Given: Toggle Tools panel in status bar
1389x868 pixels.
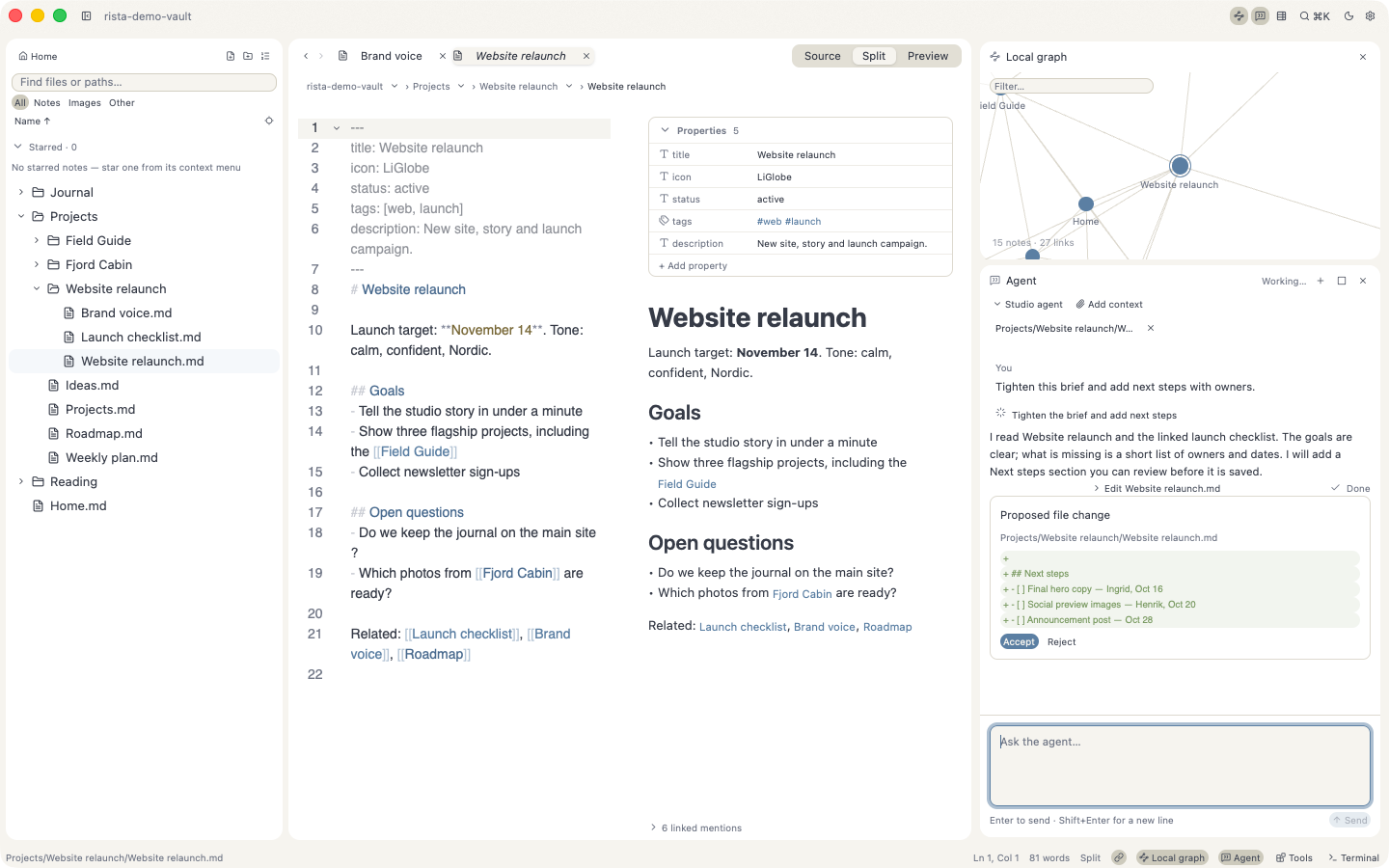Looking at the screenshot, I should point(1294,857).
